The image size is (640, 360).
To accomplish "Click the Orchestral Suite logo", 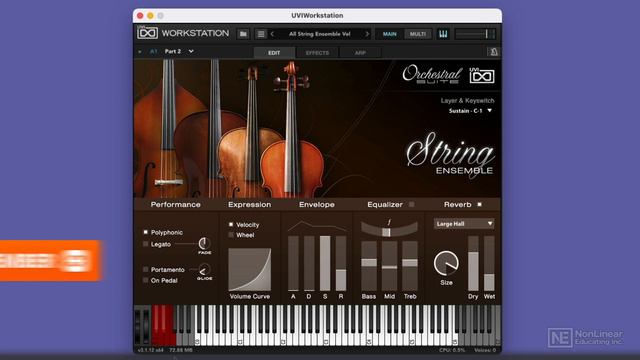I will (432, 75).
